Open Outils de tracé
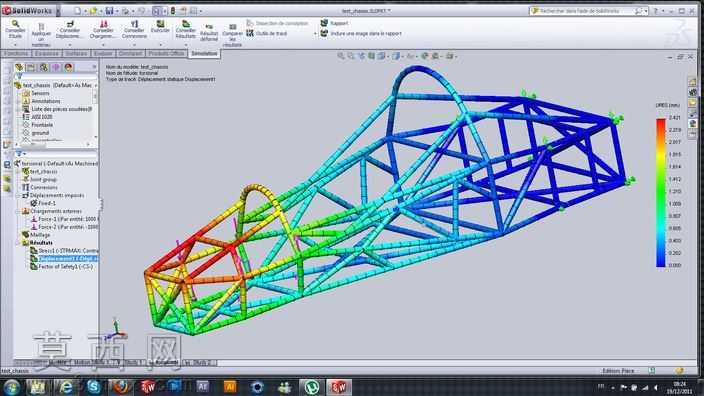 [267, 33]
